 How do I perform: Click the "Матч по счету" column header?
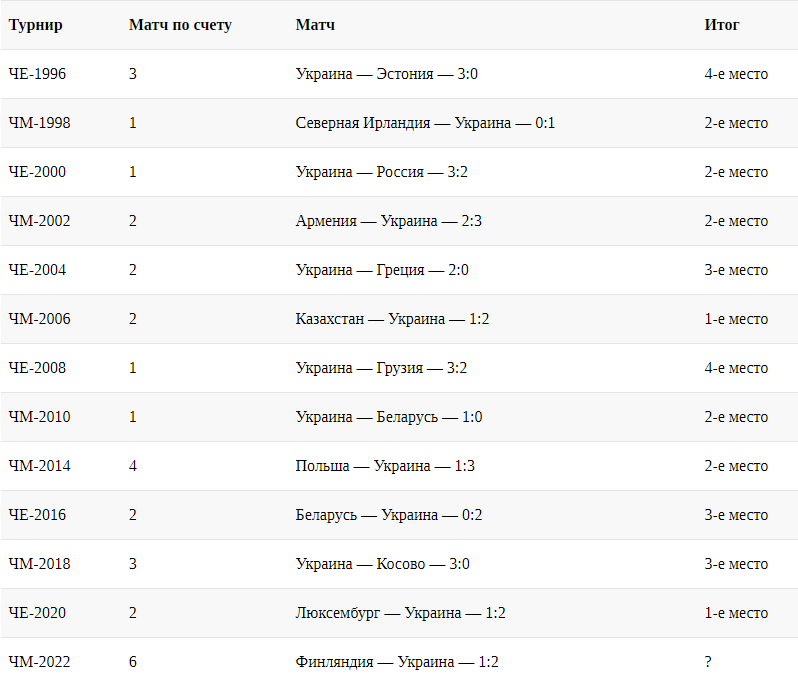click(x=180, y=25)
